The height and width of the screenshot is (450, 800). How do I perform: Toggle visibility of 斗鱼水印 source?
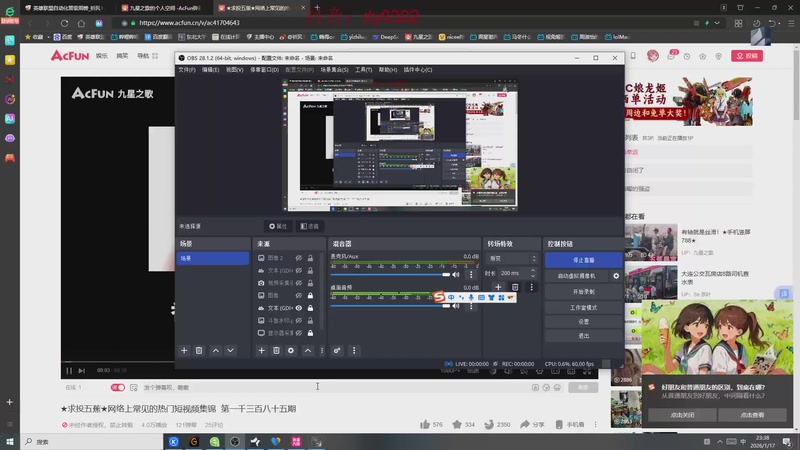click(x=299, y=320)
